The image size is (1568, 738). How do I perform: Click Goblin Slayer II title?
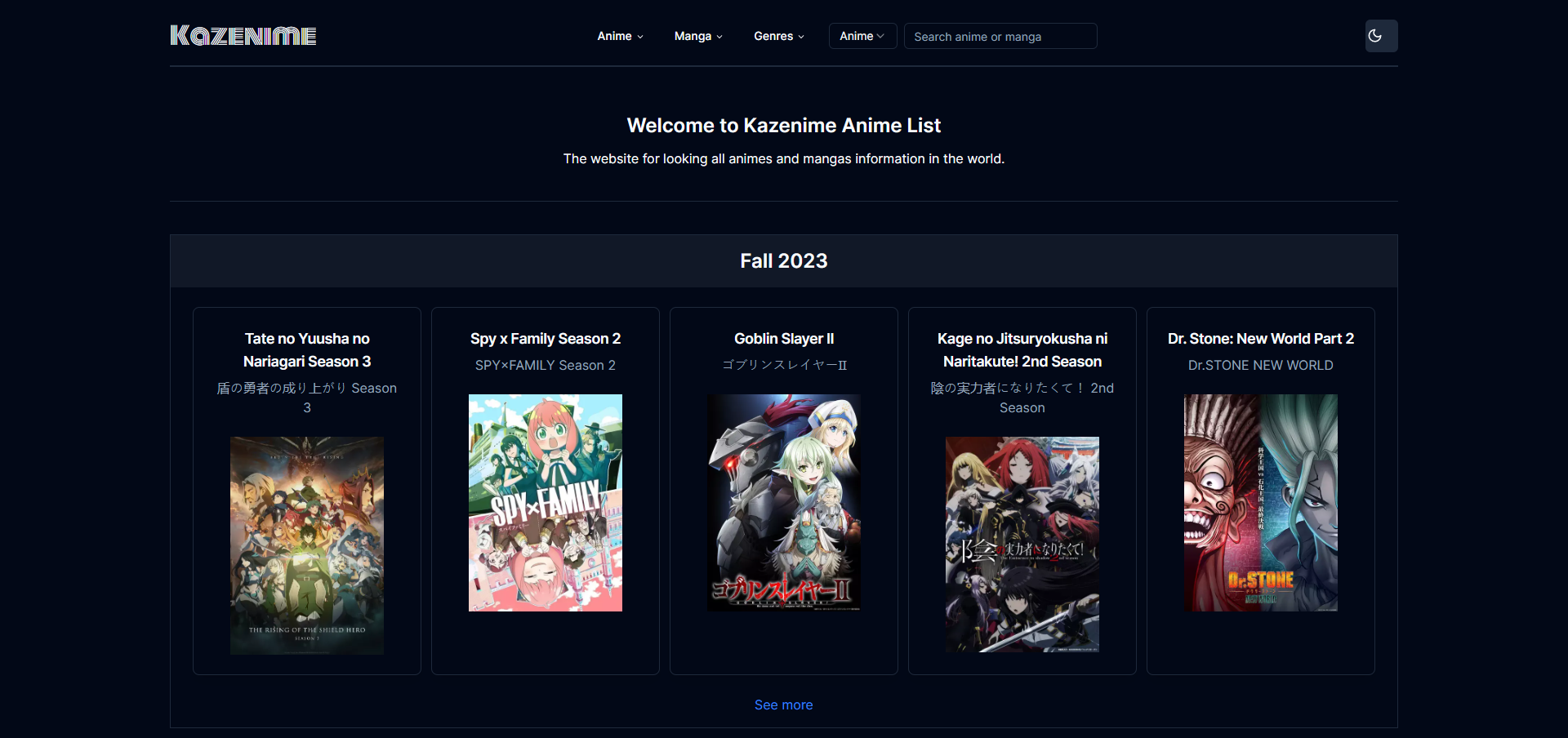[x=784, y=339]
